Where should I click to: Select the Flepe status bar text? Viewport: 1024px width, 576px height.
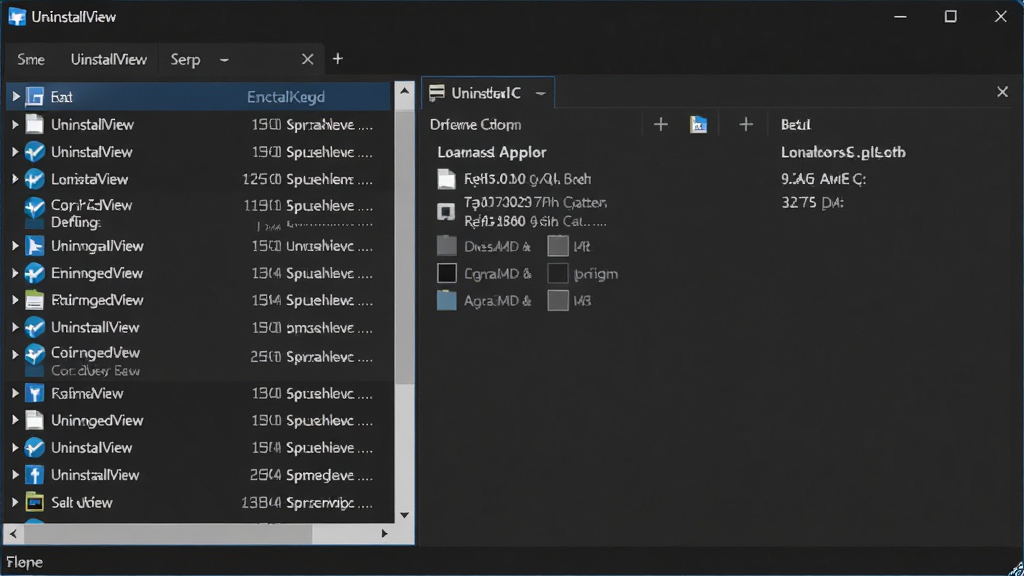click(x=24, y=562)
